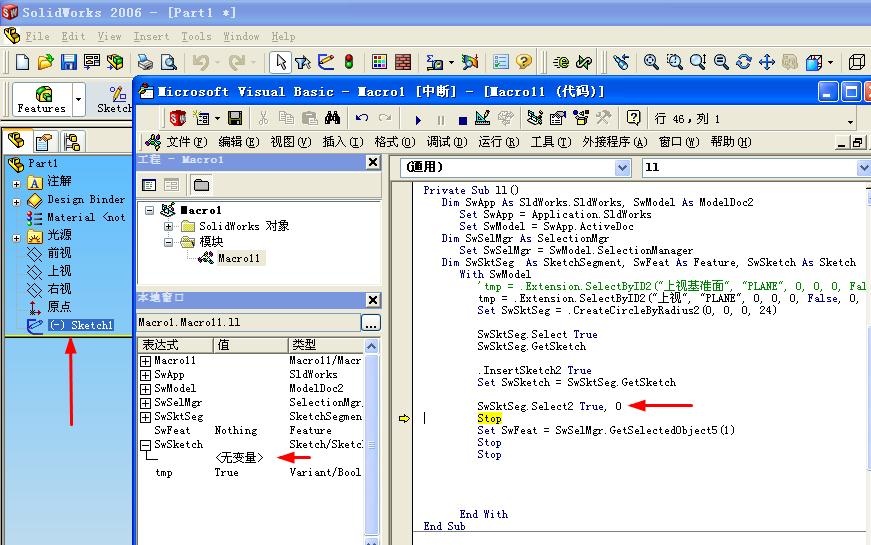Open the 工具(T) menu
This screenshot has height=545, width=871.
point(550,142)
